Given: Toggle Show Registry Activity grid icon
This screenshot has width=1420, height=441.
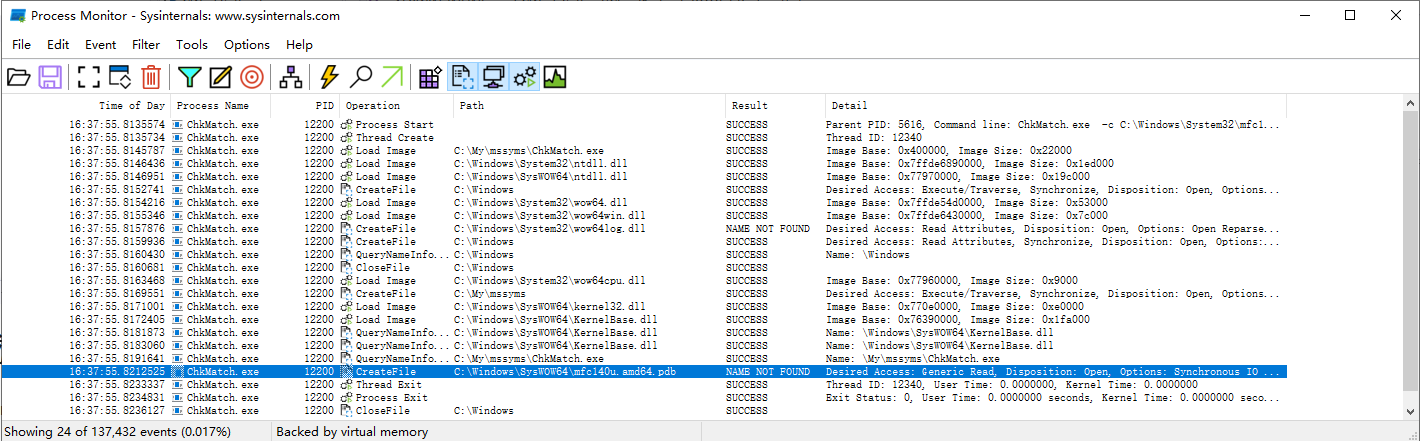Looking at the screenshot, I should click(431, 77).
